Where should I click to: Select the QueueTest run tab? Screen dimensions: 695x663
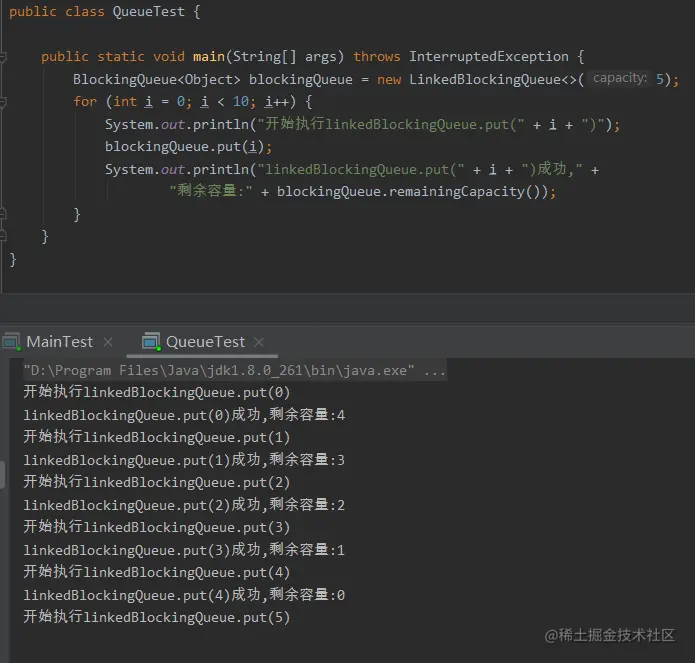coord(205,342)
